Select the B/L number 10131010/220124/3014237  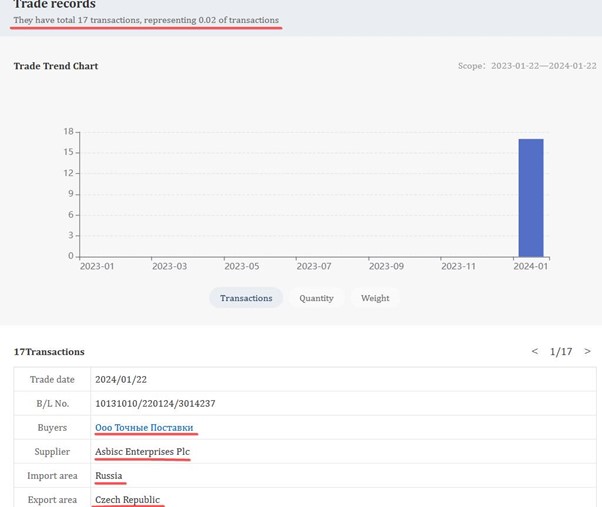click(x=155, y=404)
